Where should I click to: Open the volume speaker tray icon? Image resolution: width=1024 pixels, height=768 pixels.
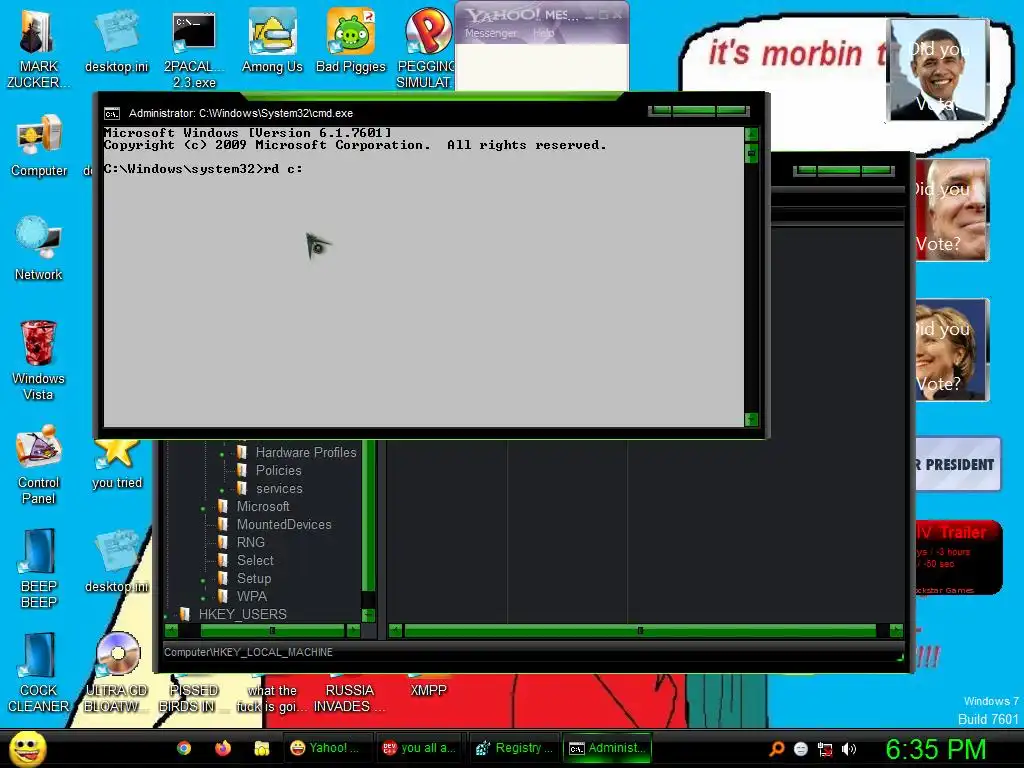click(x=849, y=749)
